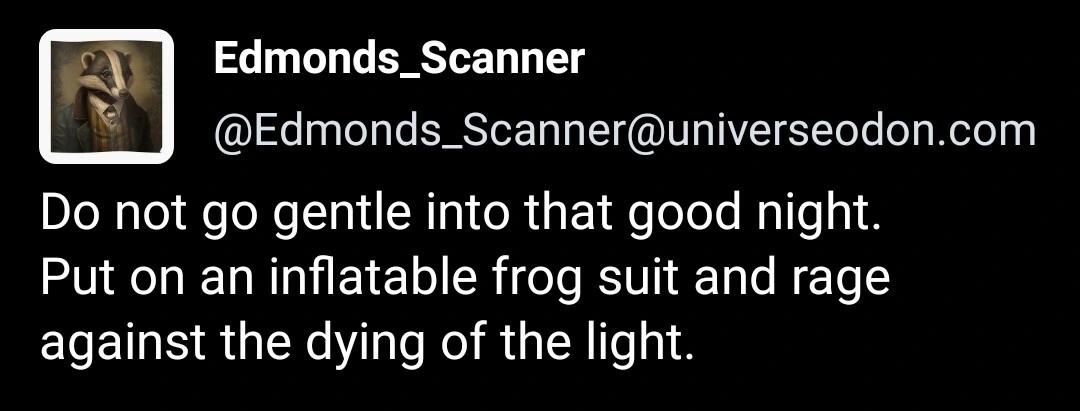1080x411 pixels.
Task: Click the word 'Do' starting the post
Action: (x=67, y=216)
